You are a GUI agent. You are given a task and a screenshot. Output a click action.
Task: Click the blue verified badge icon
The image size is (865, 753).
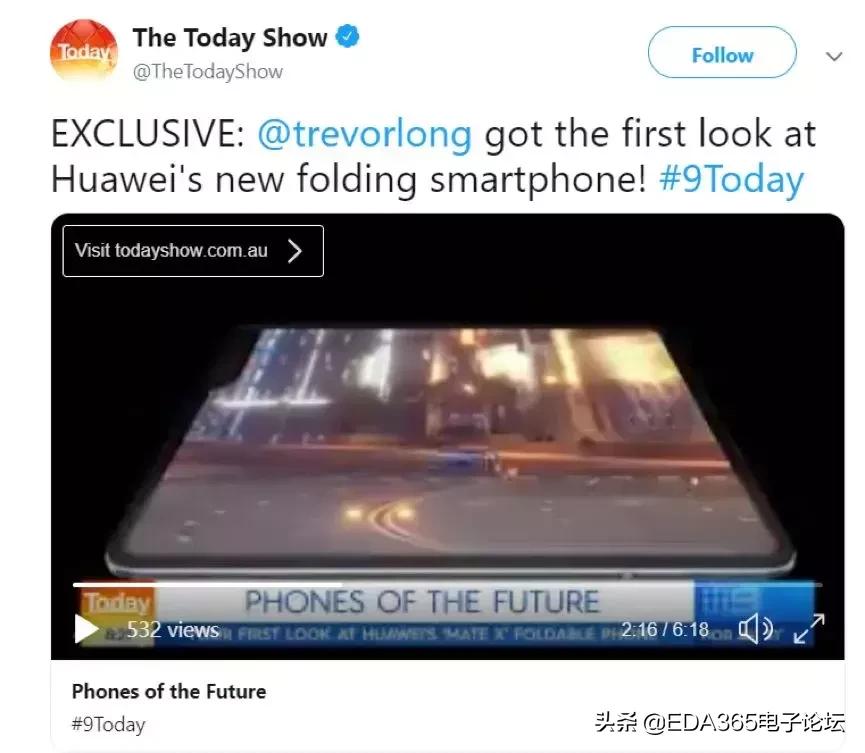point(348,37)
